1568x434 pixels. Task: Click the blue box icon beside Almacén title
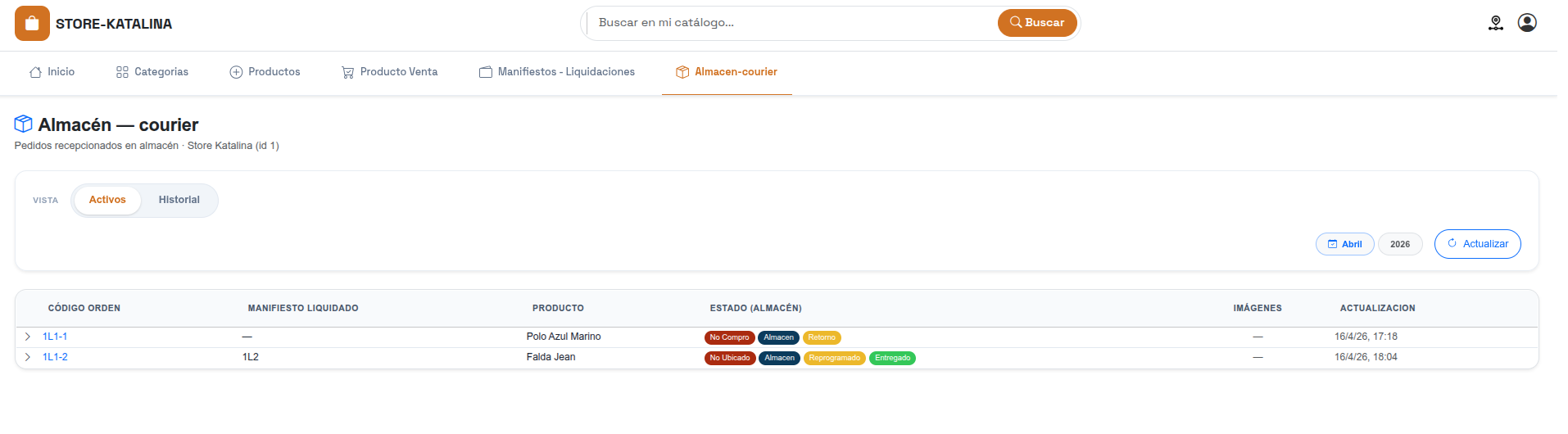(x=24, y=124)
